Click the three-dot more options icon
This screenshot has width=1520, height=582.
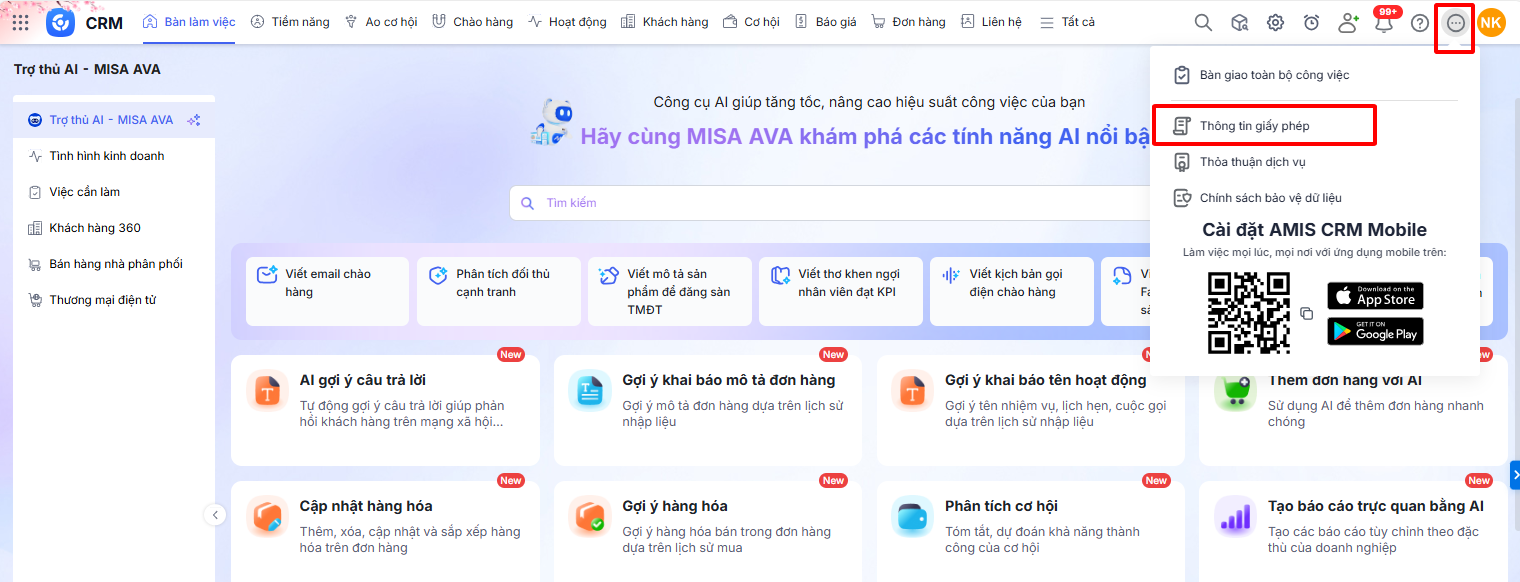pos(1456,22)
